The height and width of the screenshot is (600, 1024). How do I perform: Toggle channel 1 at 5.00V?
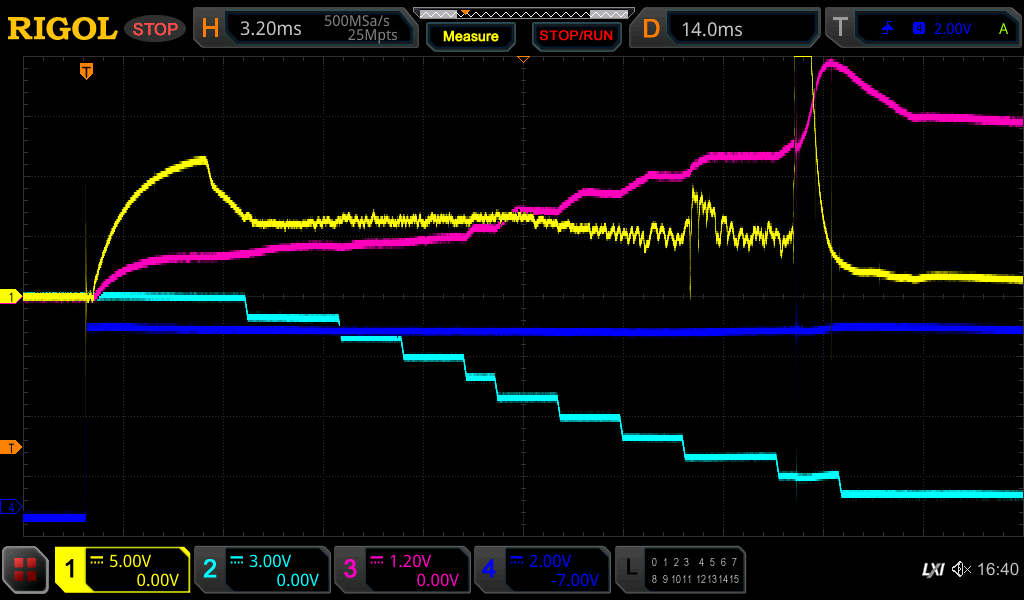pyautogui.click(x=123, y=570)
